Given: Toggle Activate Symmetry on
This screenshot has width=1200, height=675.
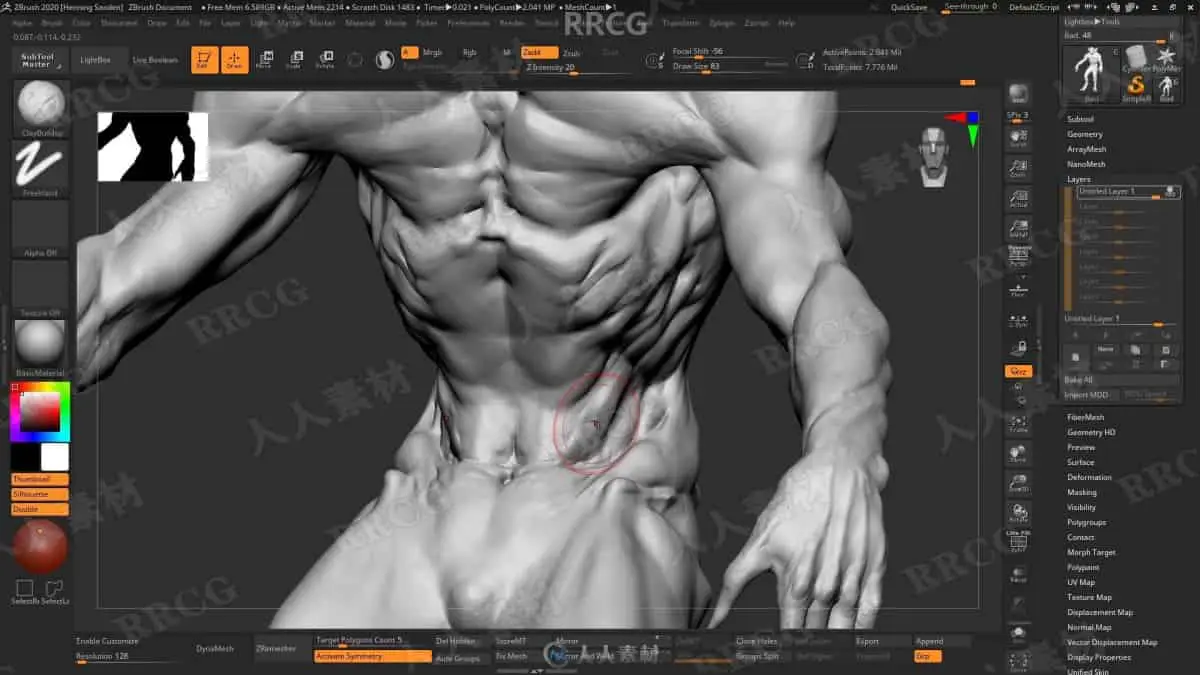Looking at the screenshot, I should point(372,656).
